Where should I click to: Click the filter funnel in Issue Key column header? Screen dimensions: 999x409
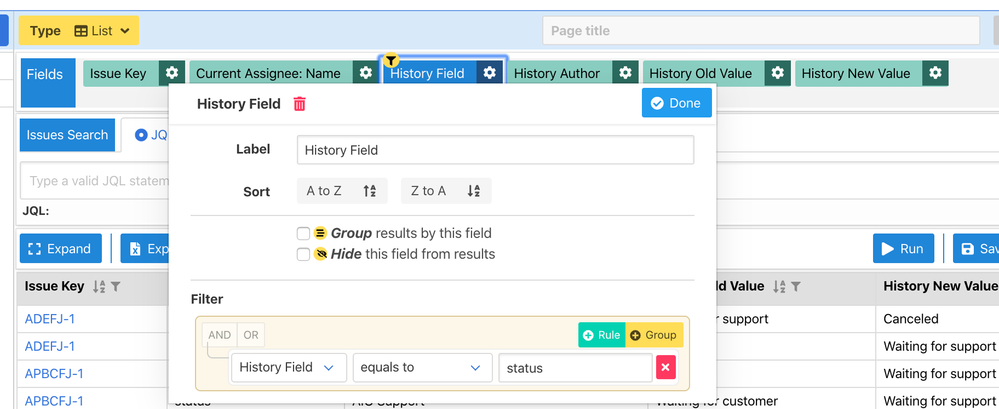(x=115, y=287)
